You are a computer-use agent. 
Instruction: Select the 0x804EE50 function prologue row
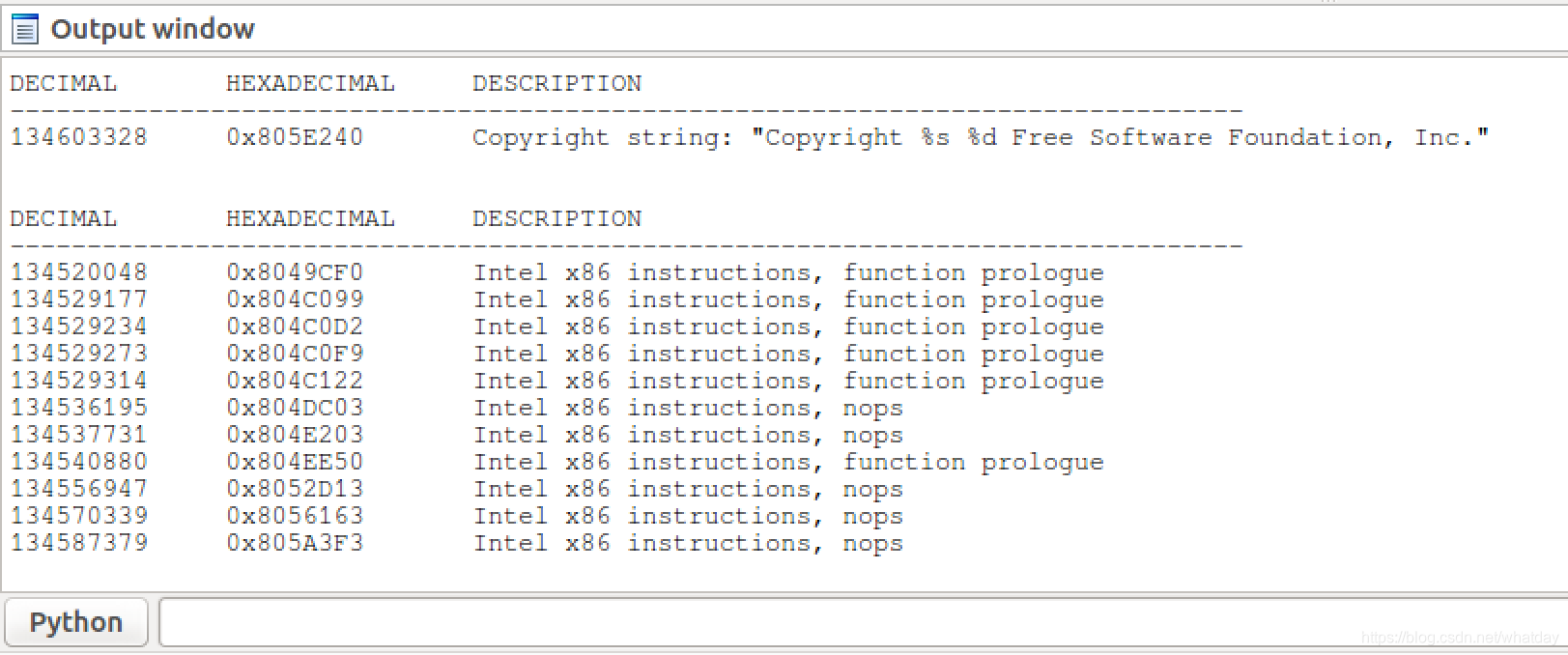[x=296, y=462]
